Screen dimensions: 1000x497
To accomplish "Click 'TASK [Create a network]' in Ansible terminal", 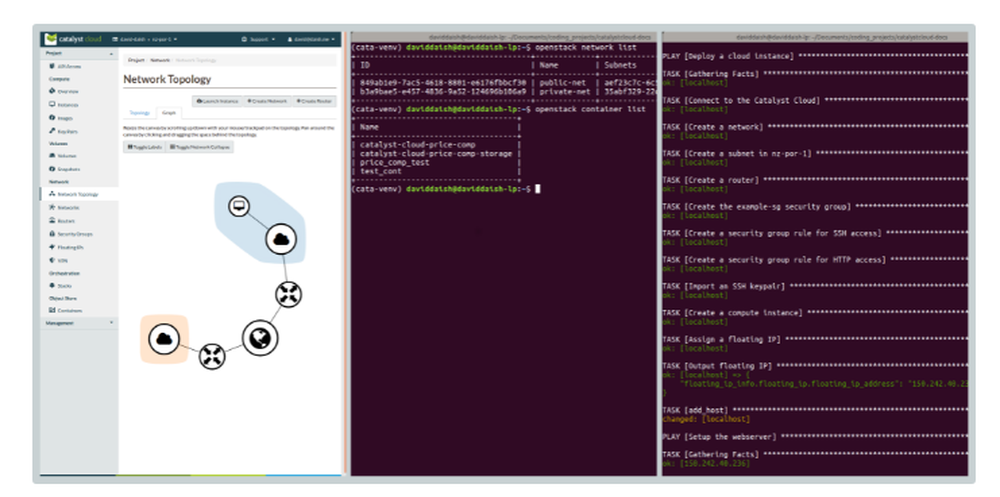I will pos(713,127).
